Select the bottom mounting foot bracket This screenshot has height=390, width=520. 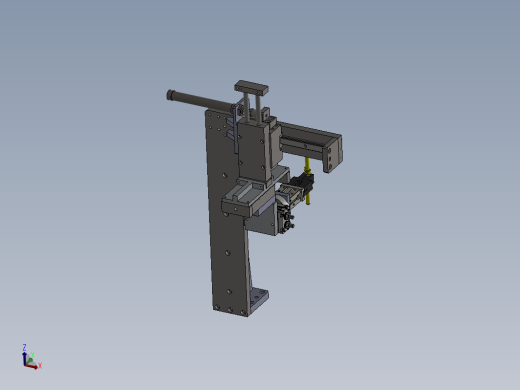point(259,299)
